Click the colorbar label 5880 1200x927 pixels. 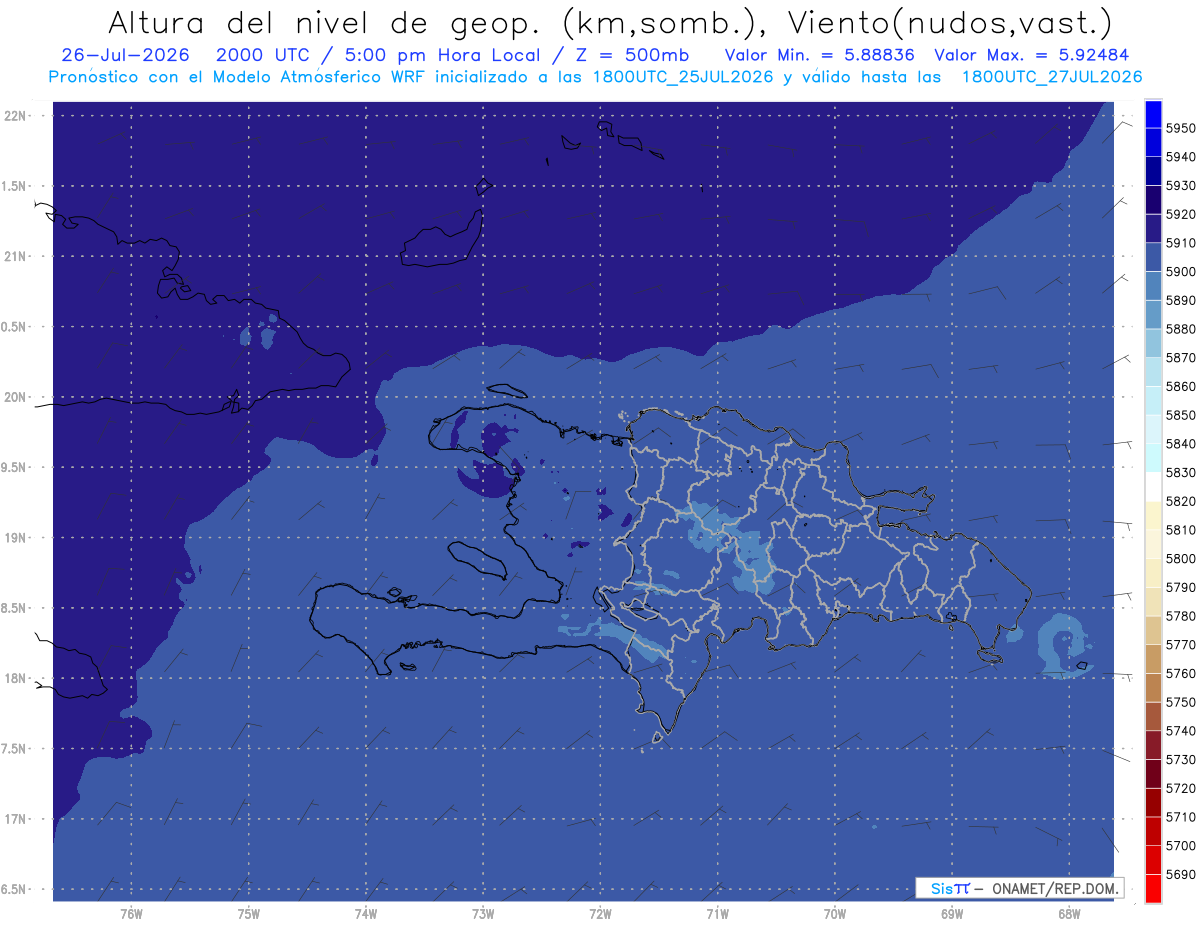(1181, 329)
